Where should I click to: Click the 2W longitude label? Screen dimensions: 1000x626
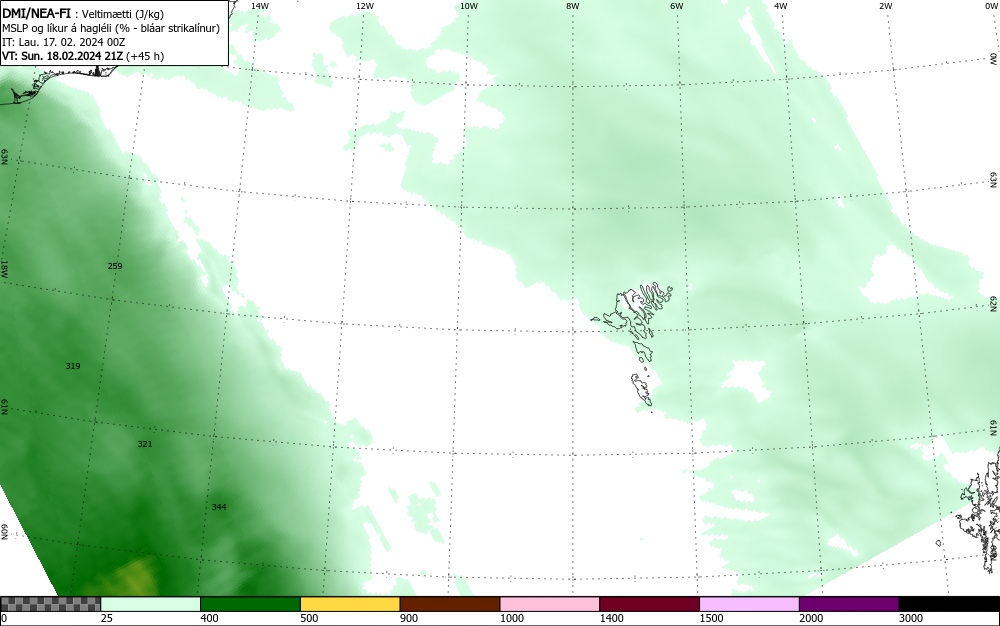885,6
